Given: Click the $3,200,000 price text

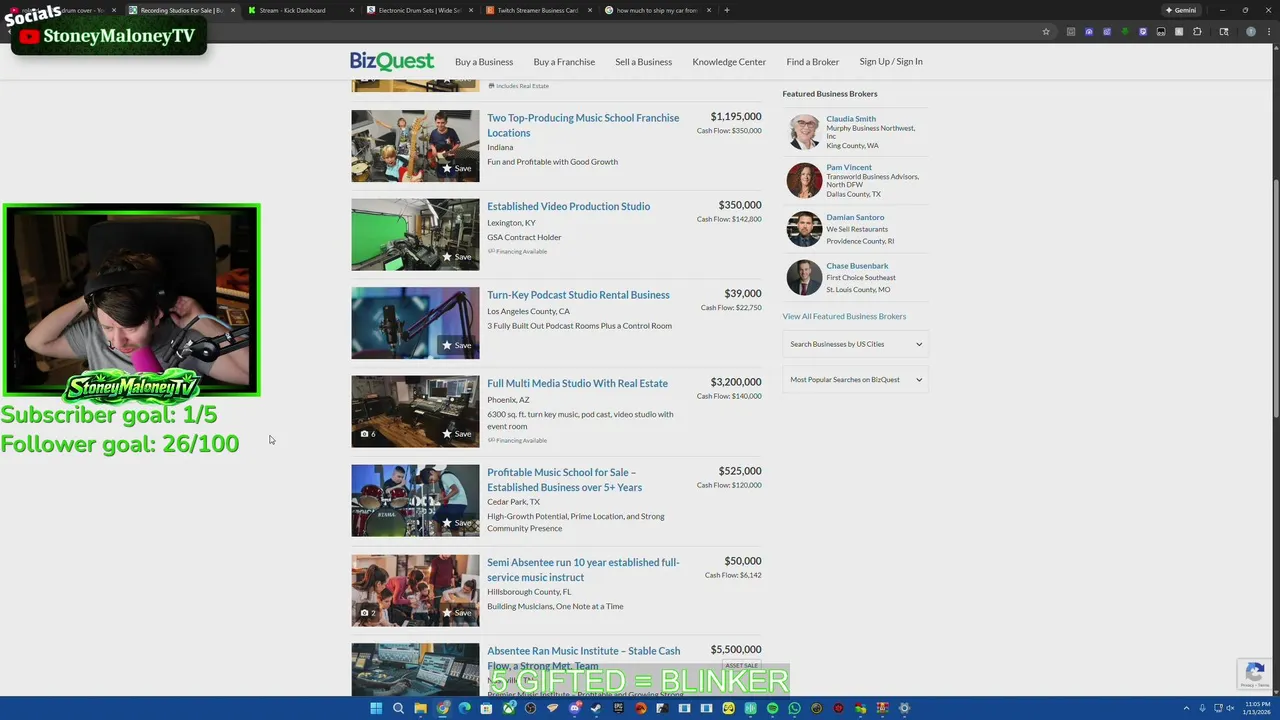Looking at the screenshot, I should (x=736, y=382).
